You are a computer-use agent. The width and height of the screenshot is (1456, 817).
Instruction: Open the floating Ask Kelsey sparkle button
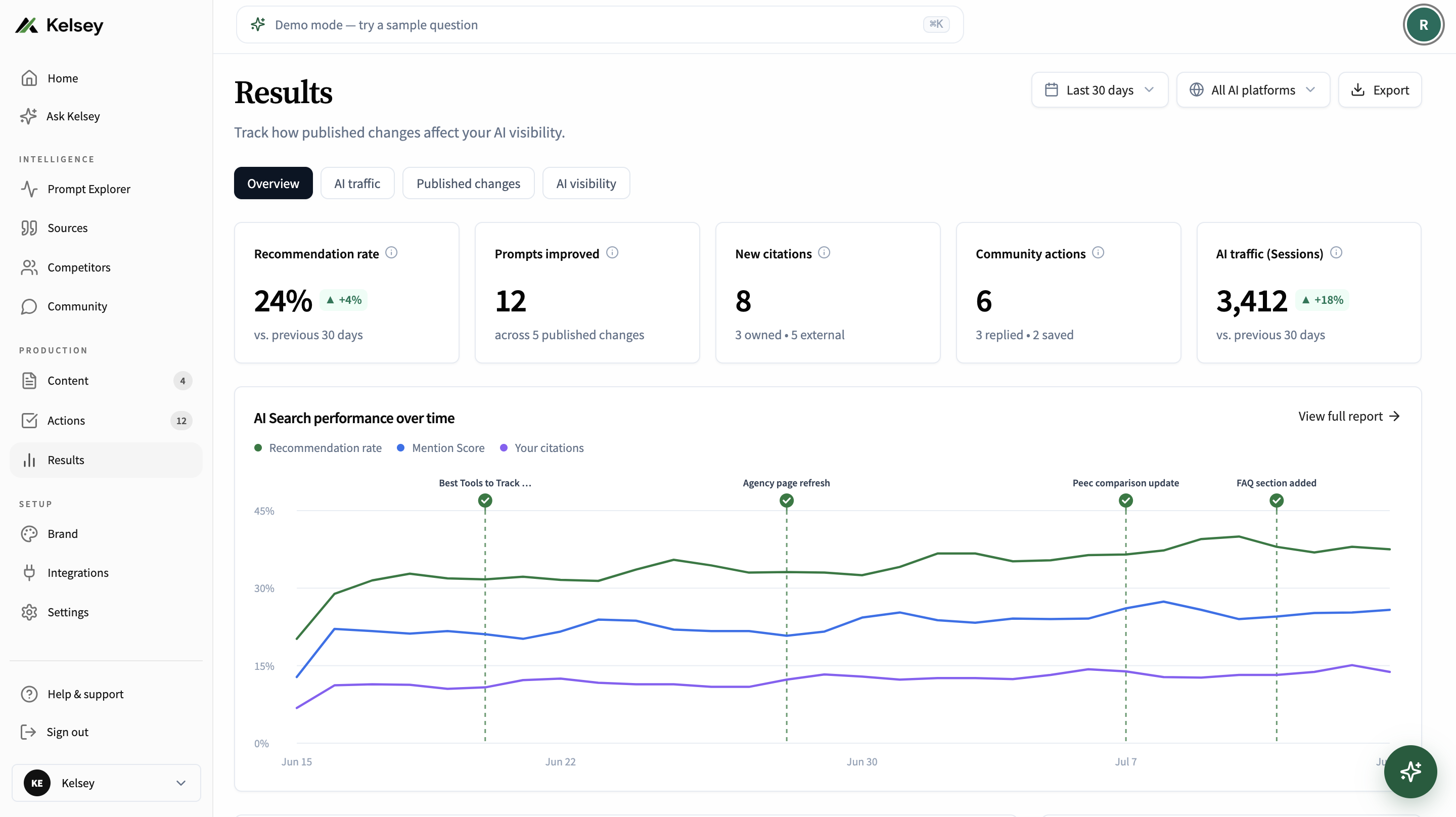[x=1410, y=771]
